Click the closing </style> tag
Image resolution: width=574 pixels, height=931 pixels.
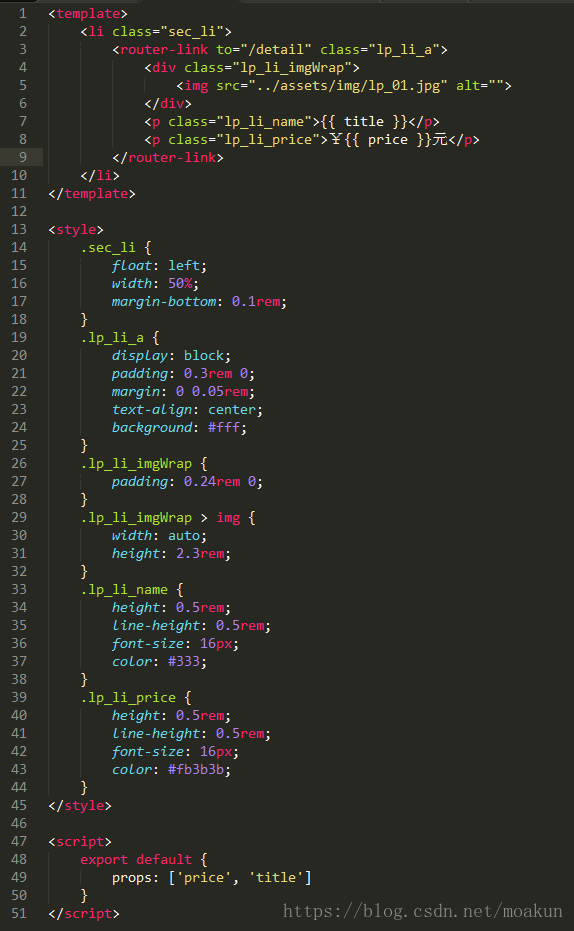(80, 805)
